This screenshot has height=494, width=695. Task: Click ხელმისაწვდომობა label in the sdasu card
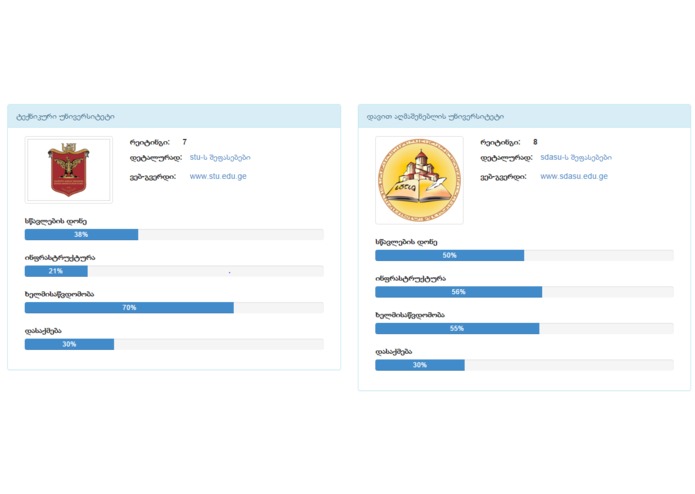[410, 315]
